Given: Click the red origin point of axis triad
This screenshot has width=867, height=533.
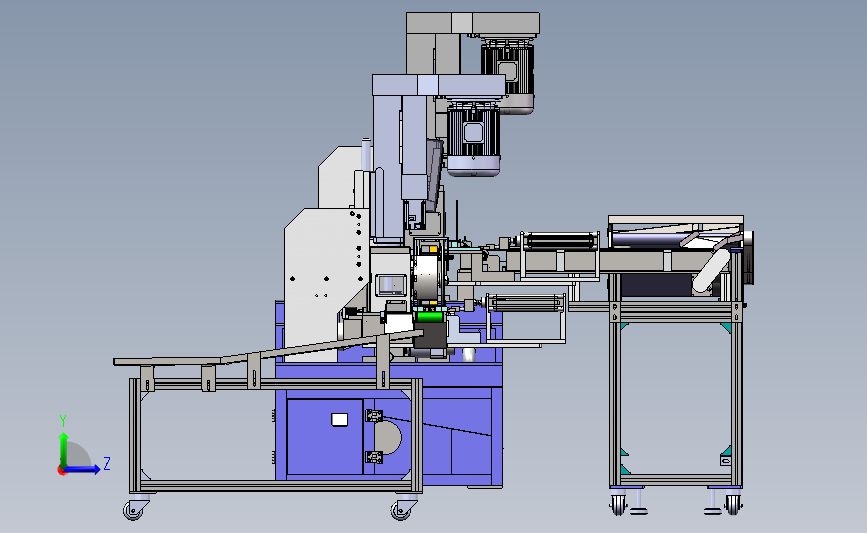Looking at the screenshot, I should click(61, 471).
